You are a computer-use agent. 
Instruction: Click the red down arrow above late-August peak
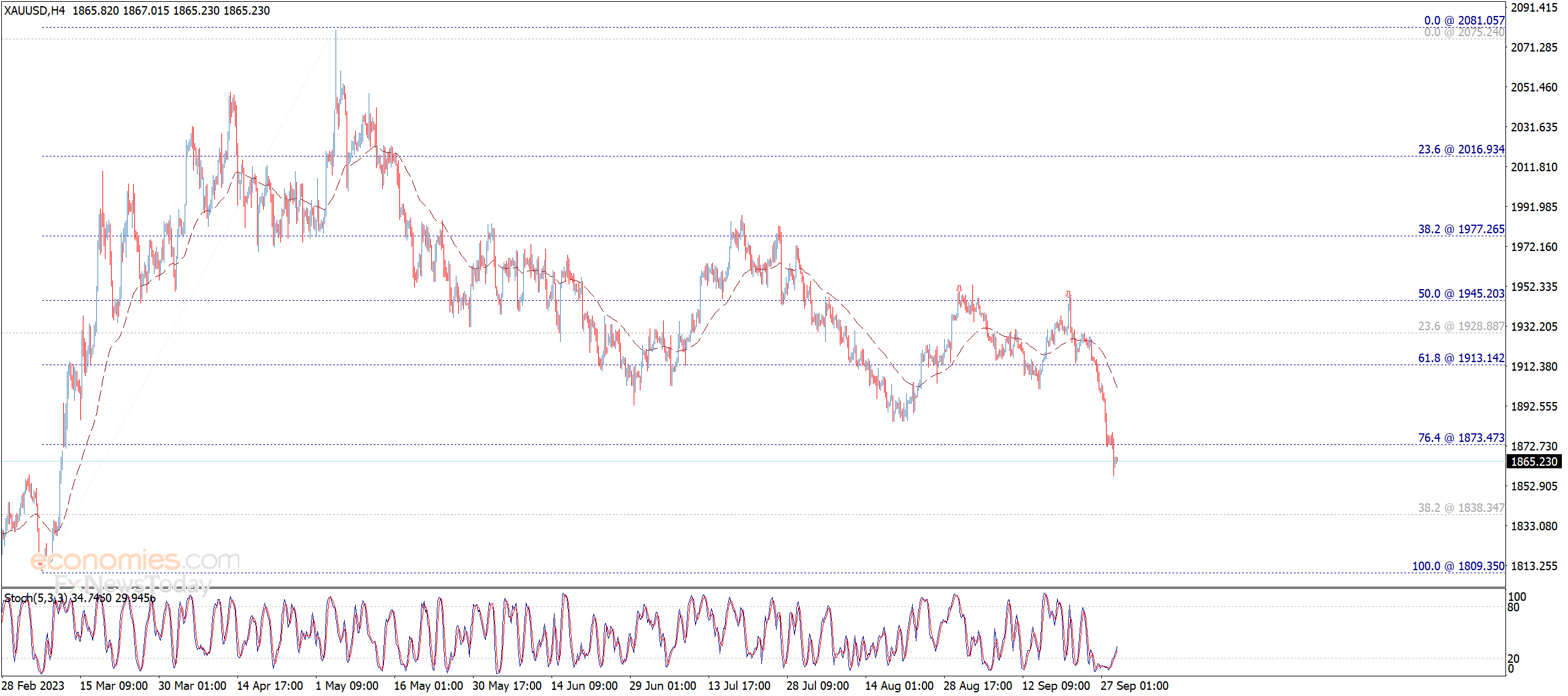(959, 288)
